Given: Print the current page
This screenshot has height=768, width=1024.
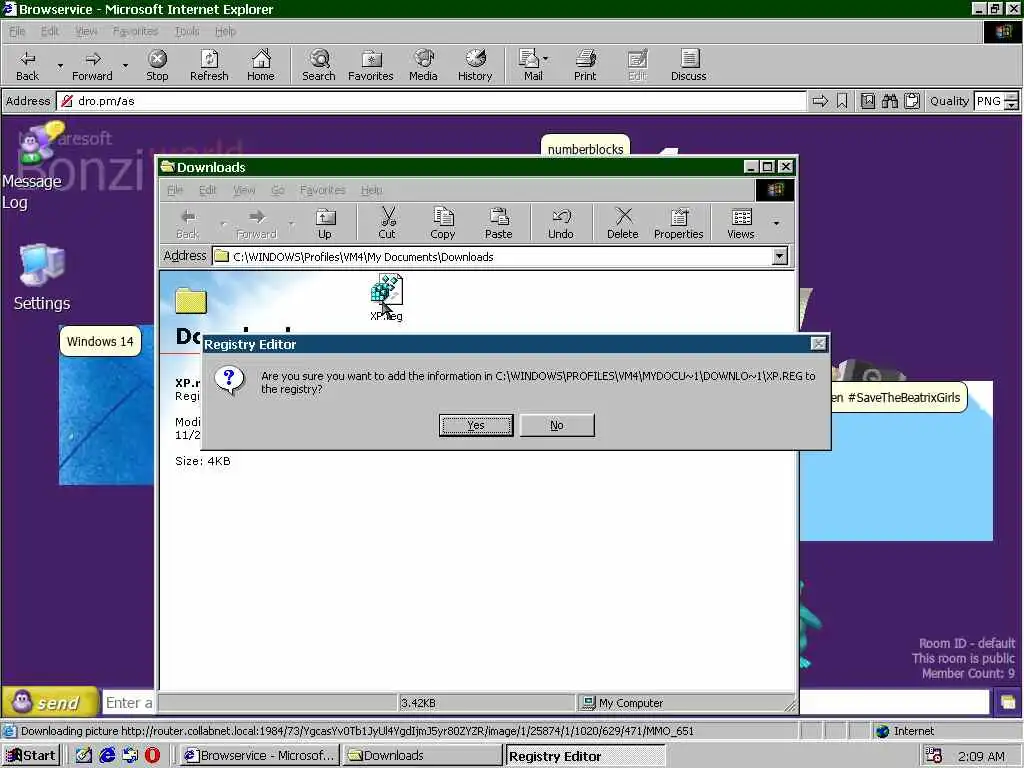Looking at the screenshot, I should [x=585, y=65].
